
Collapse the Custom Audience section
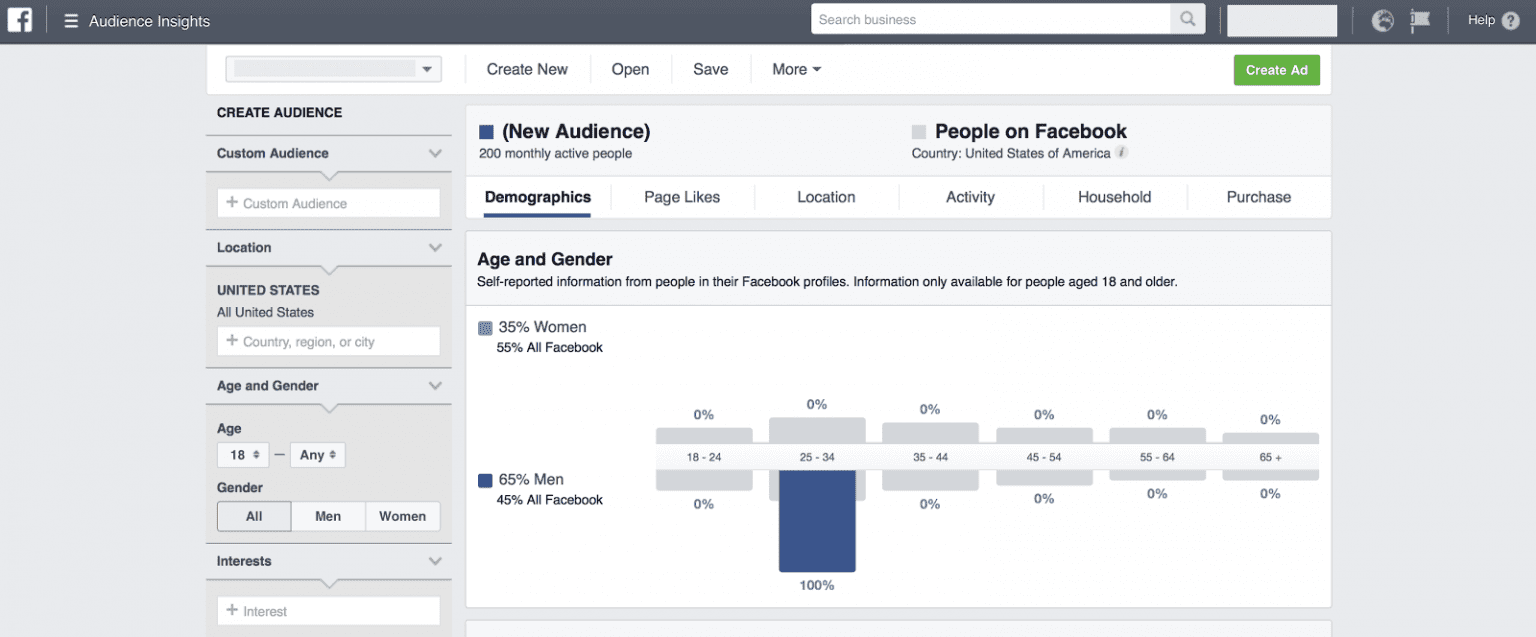(435, 153)
